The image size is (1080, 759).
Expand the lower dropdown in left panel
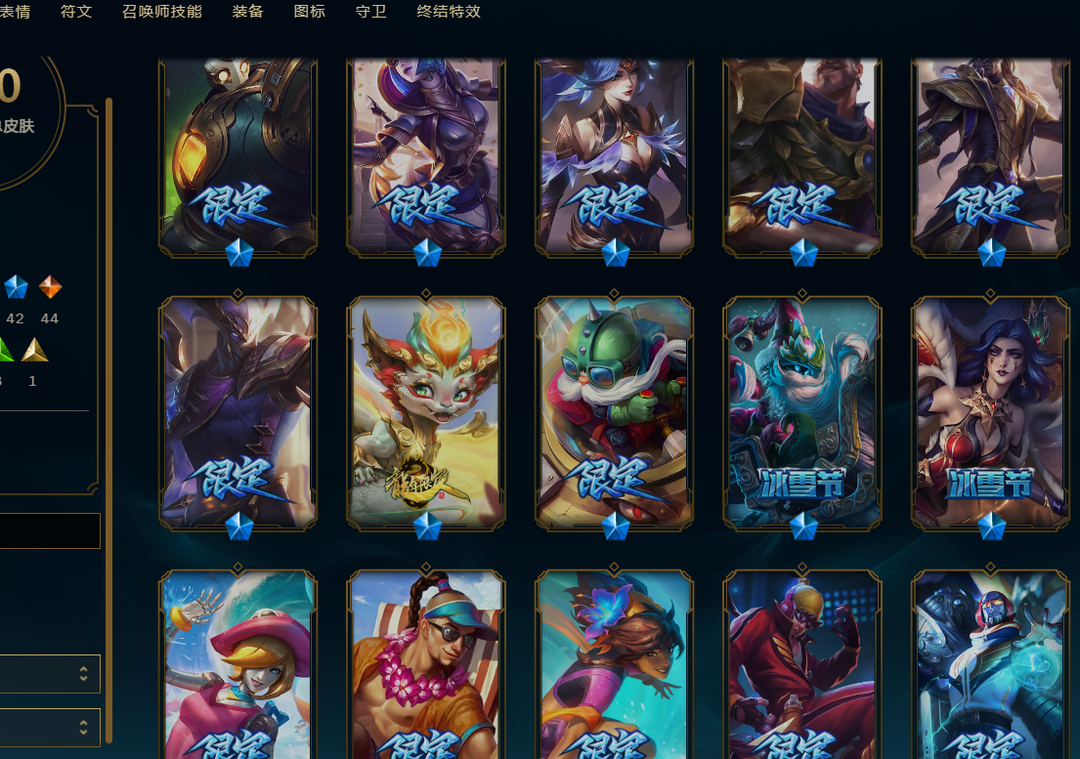[x=50, y=727]
